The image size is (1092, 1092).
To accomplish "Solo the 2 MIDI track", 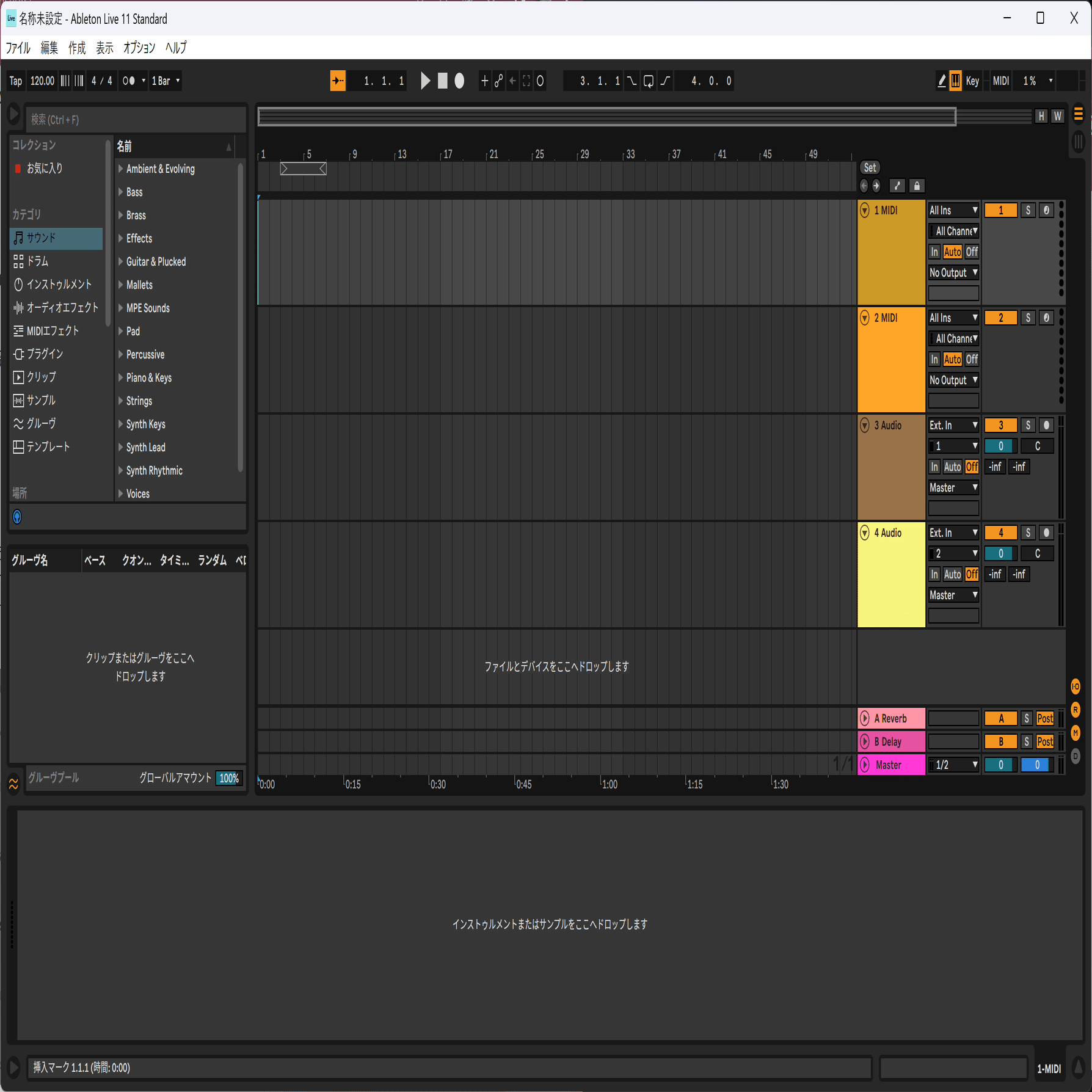I will (x=1028, y=318).
